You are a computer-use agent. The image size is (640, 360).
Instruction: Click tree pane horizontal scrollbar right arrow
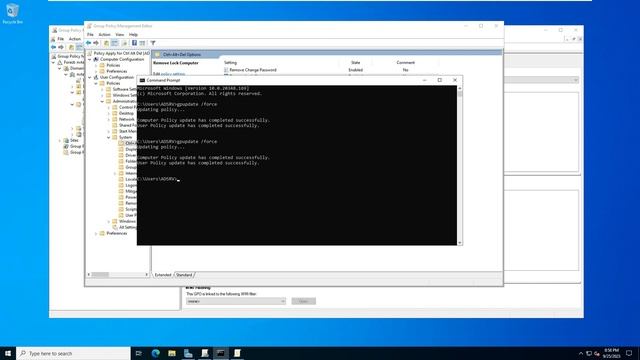(147, 275)
